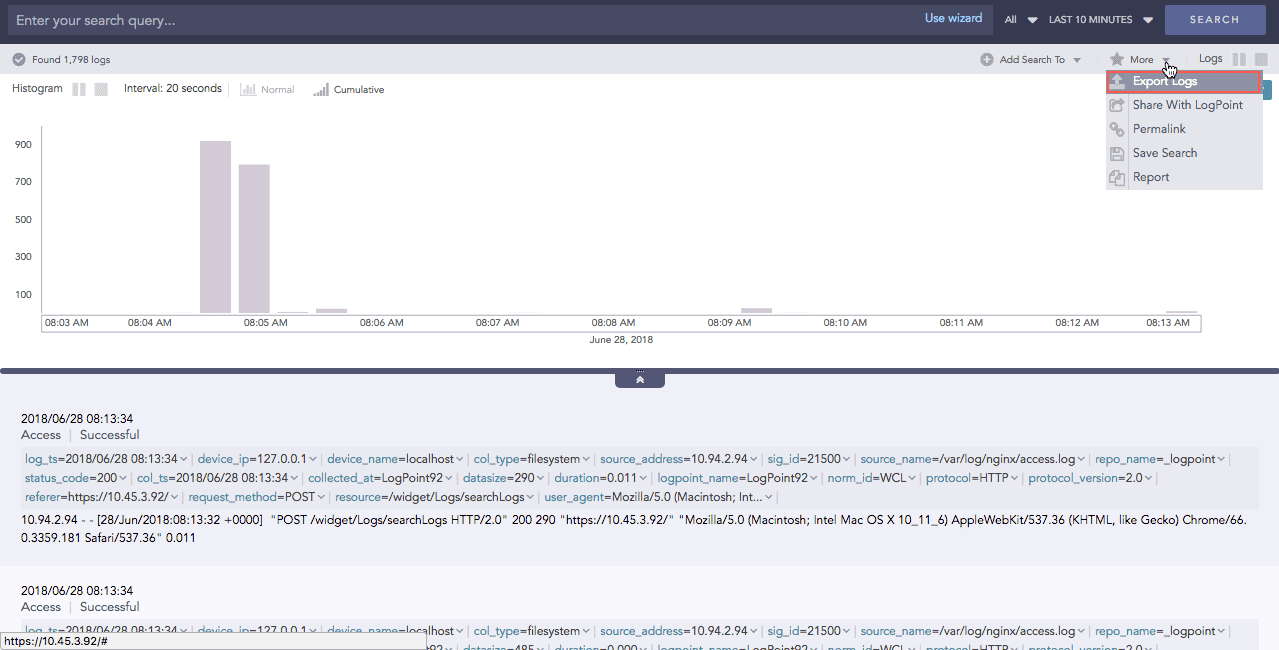Click the Use wizard link
Screen dimensions: 1279x650
tap(952, 17)
